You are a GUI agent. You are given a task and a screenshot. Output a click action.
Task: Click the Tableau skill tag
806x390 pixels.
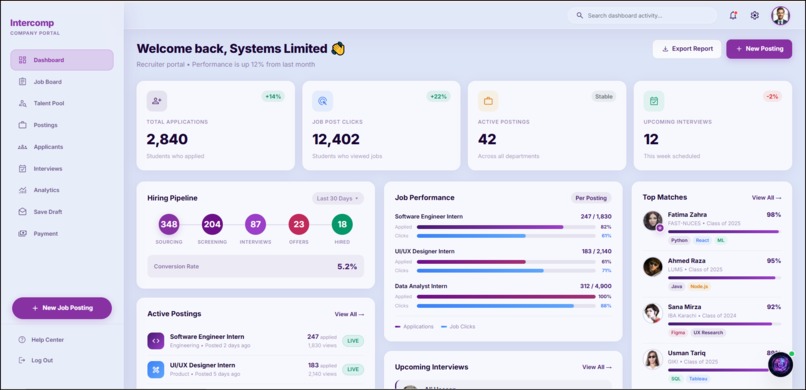[698, 379]
